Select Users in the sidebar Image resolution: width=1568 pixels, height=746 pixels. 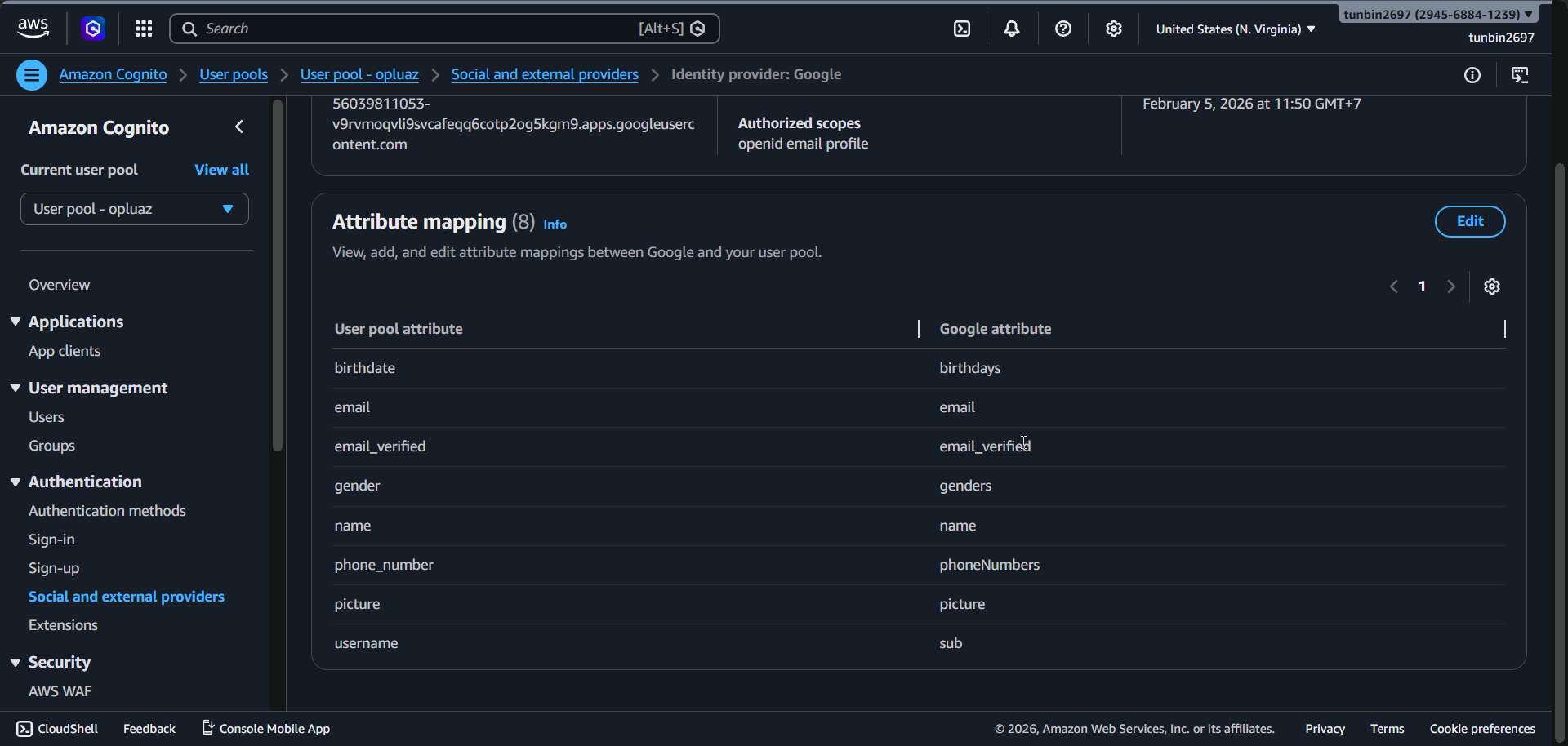pos(46,416)
